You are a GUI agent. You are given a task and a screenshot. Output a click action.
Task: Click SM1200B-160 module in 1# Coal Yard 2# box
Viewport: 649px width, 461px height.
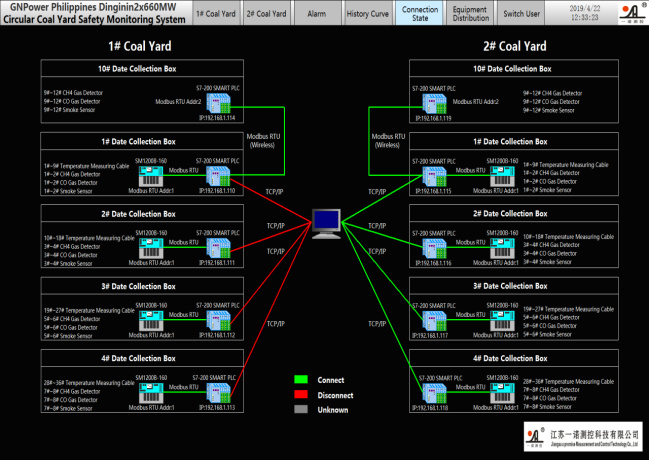point(151,248)
